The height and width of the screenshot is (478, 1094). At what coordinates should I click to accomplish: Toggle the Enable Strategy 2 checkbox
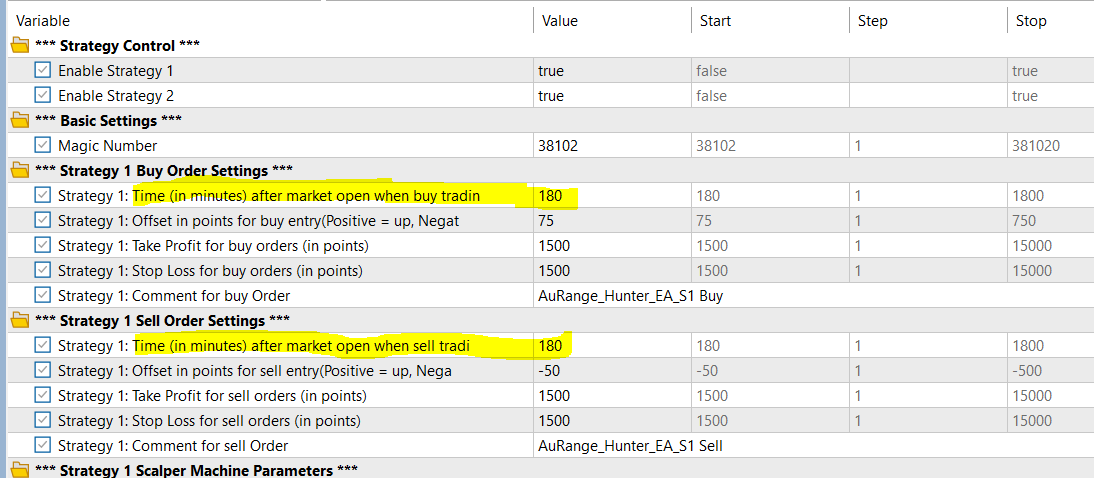(x=43, y=96)
